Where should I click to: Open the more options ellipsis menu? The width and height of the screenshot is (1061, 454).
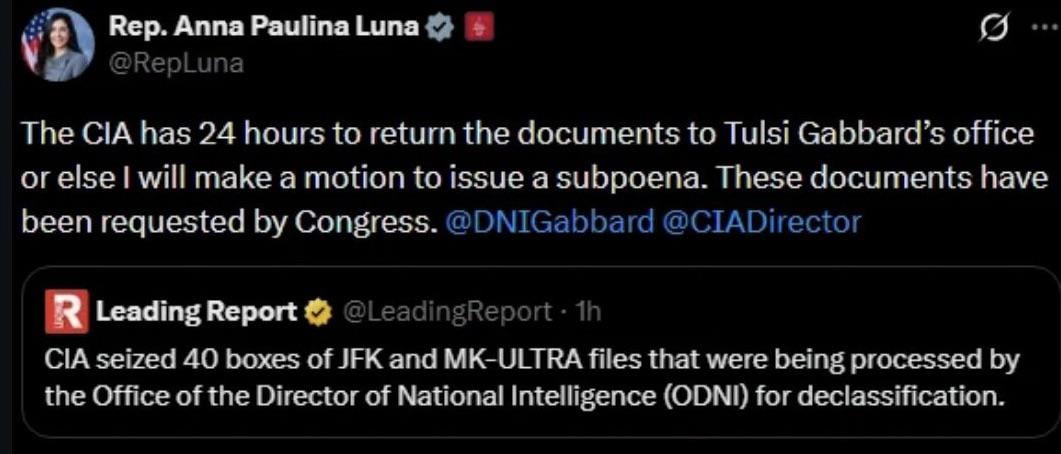[1045, 30]
